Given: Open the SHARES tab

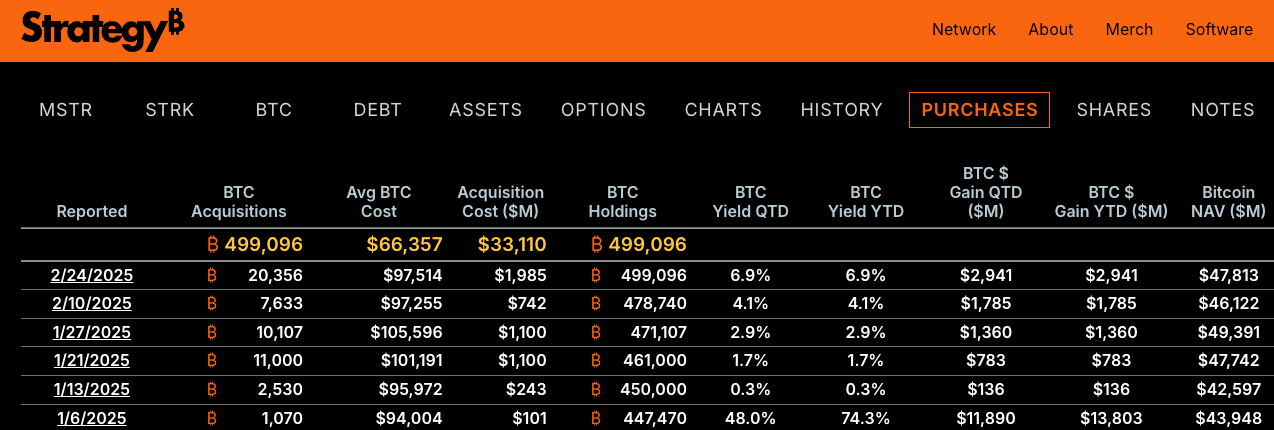Looking at the screenshot, I should 1114,110.
